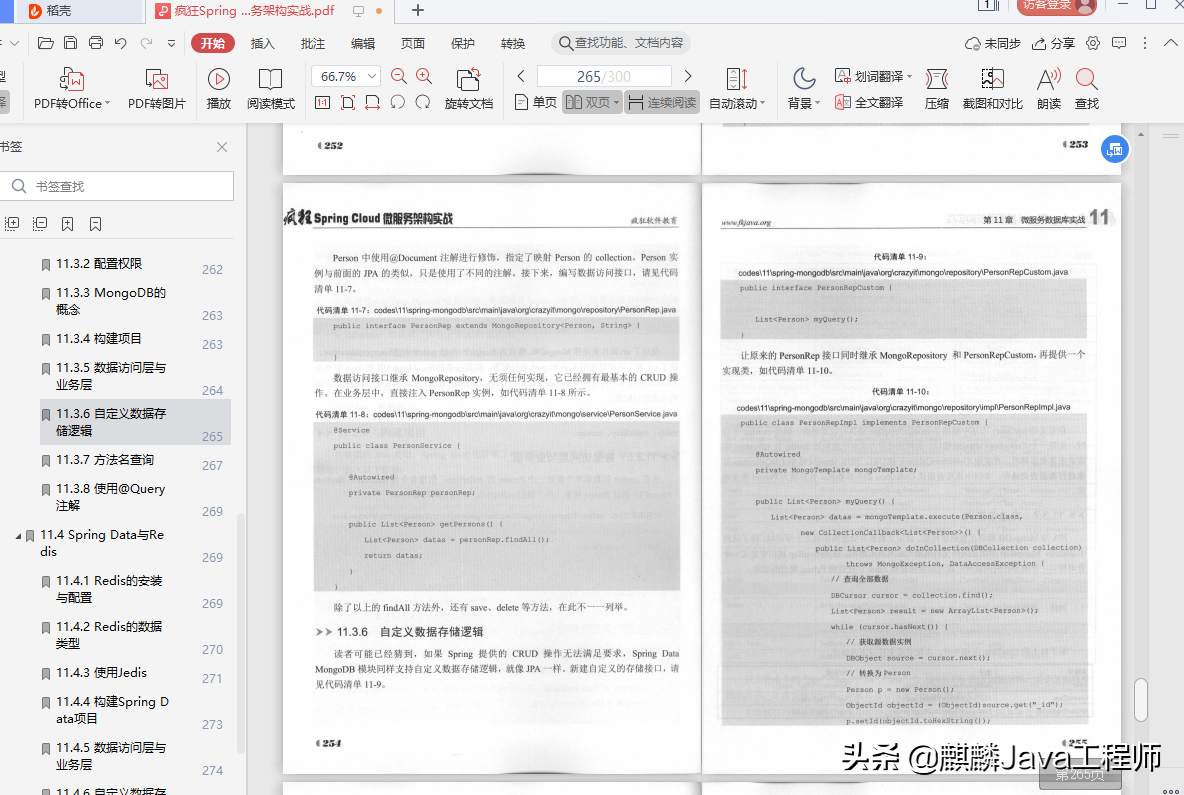Click the 书签查找 bookmark search field

(118, 186)
